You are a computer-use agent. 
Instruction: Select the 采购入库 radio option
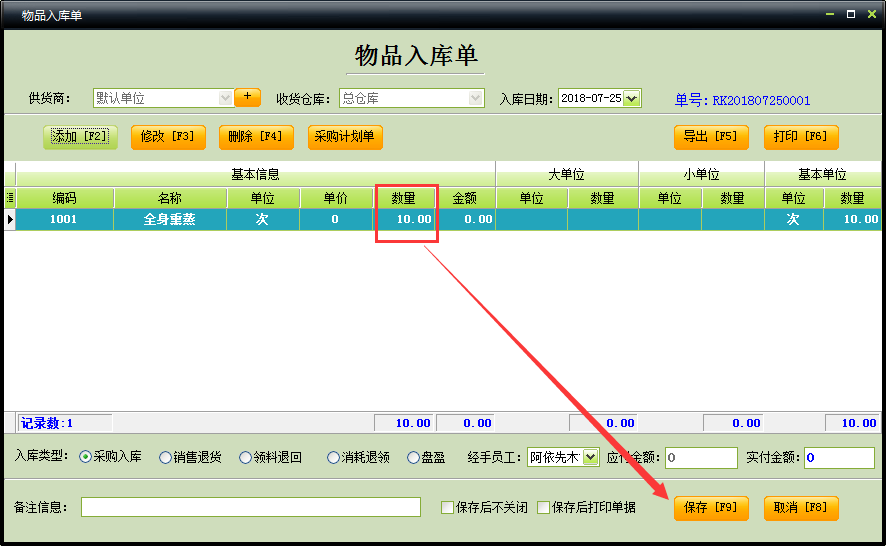pyautogui.click(x=85, y=457)
